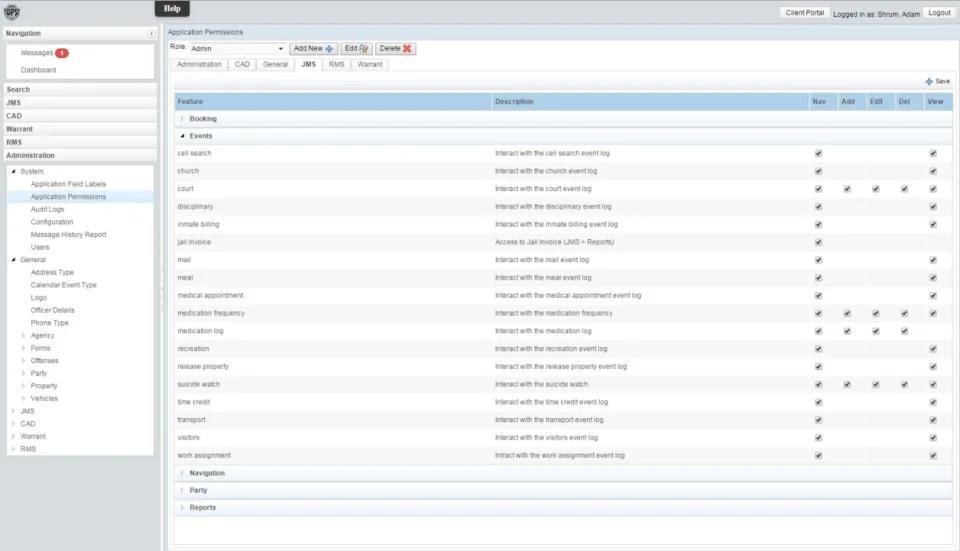Switch to the RMS permissions tab
Screen dimensions: 960x551
(336, 64)
